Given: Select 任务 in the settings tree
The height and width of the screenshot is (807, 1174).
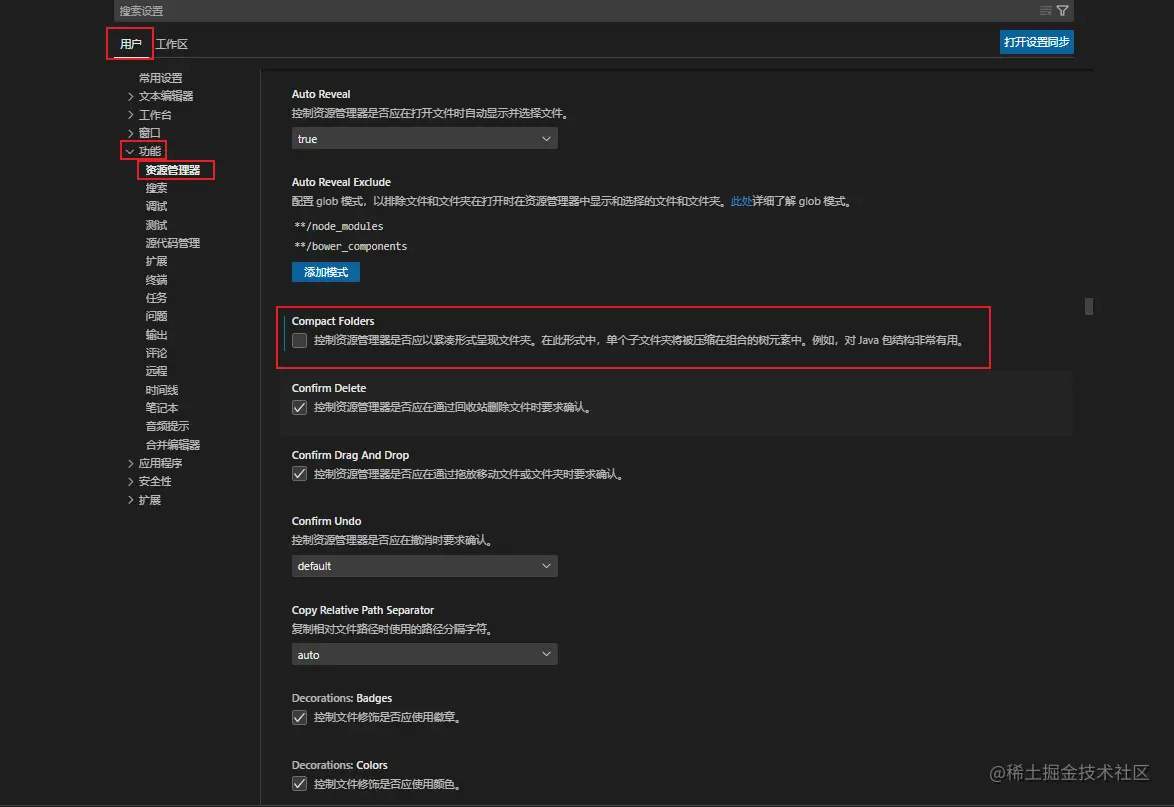Looking at the screenshot, I should click(x=156, y=297).
